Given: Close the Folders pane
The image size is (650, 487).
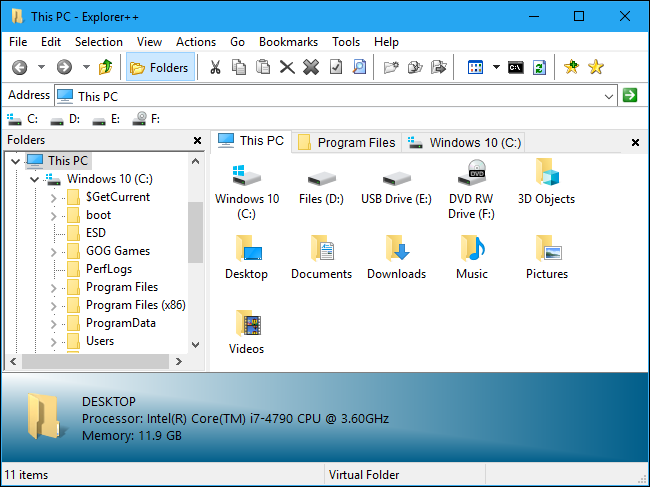Looking at the screenshot, I should 197,141.
